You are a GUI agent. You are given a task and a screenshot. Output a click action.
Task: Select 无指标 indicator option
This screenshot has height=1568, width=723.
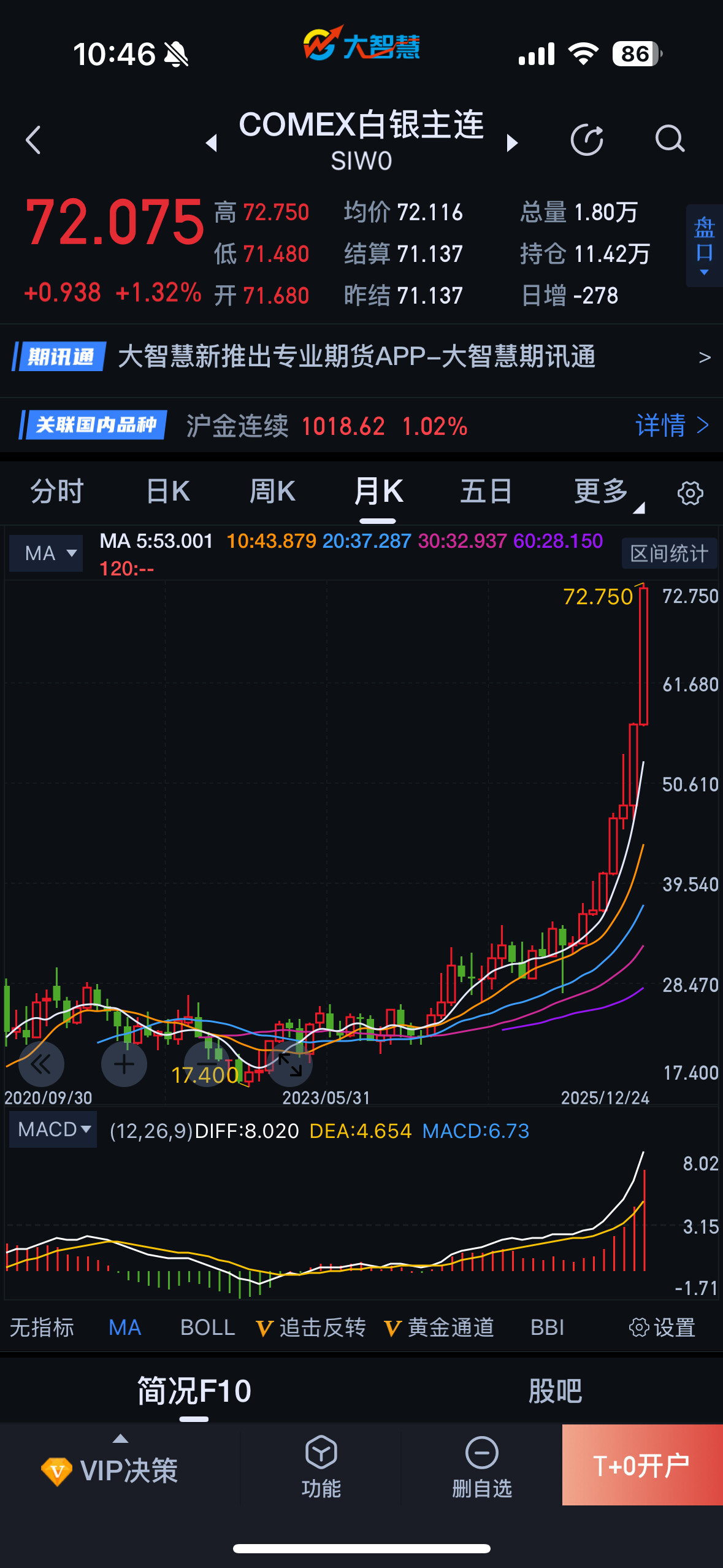click(x=42, y=1328)
